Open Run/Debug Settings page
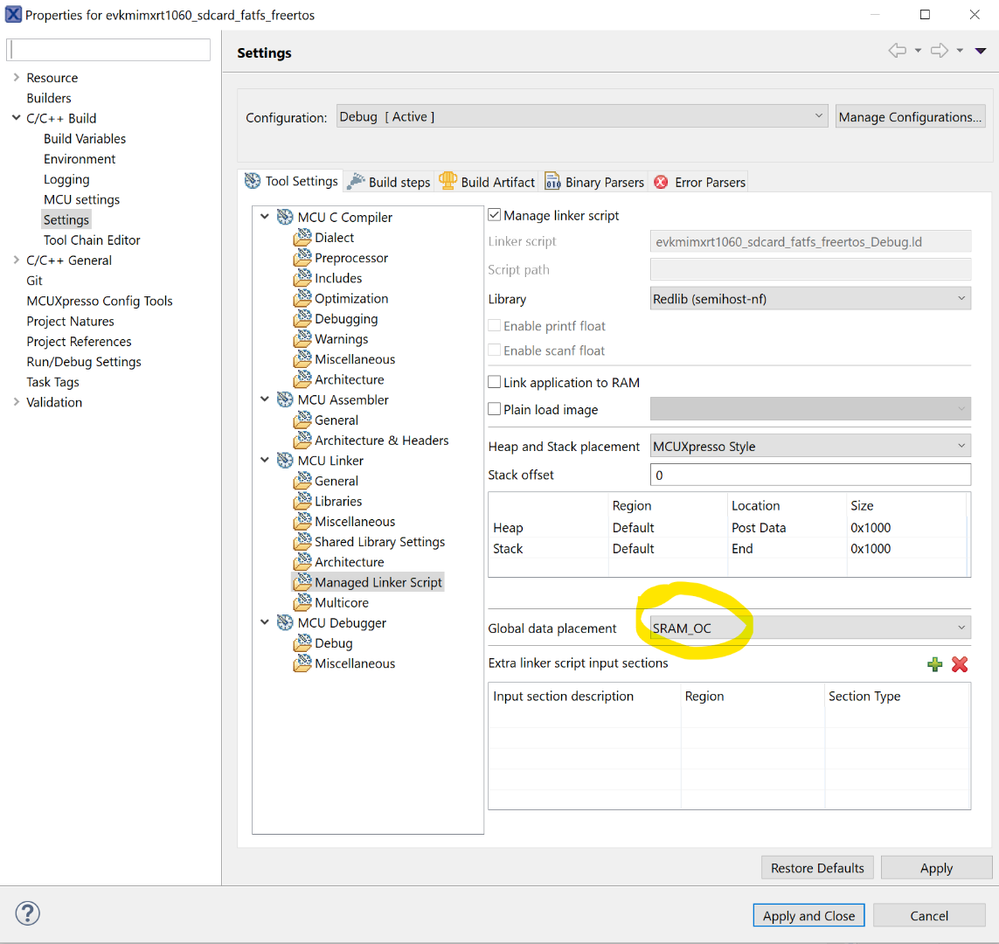999x944 pixels. pos(83,362)
